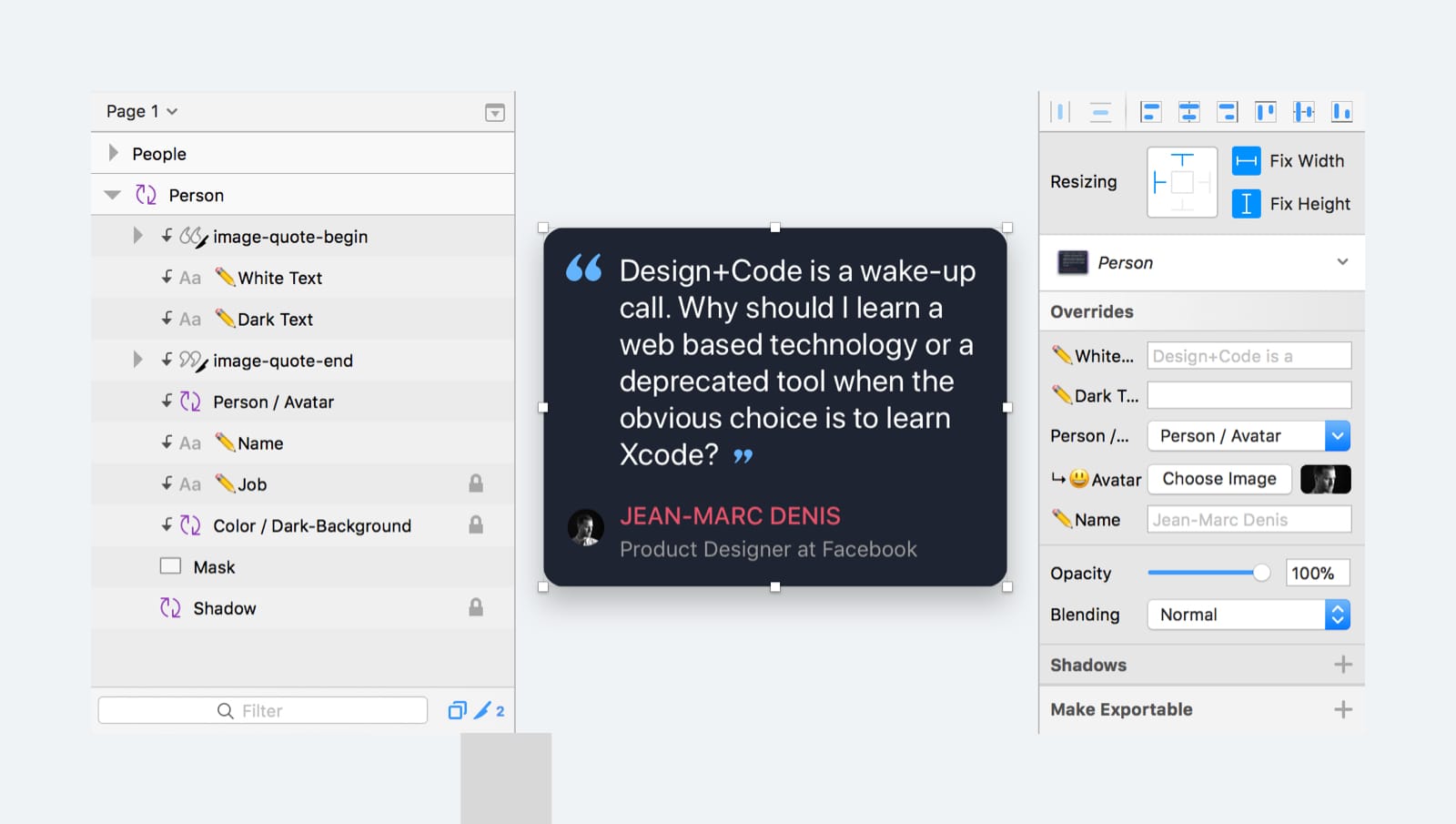Click distribute horizontally icon
The height and width of the screenshot is (824, 1456).
tap(1060, 112)
